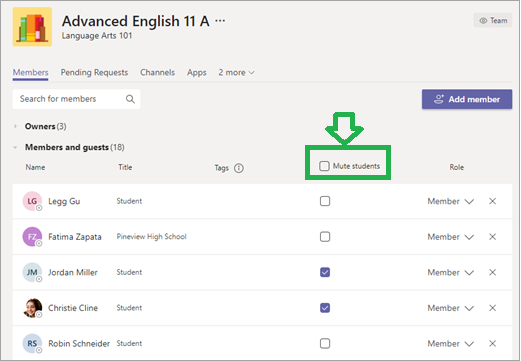The width and height of the screenshot is (521, 361).
Task: Open Robin Schneider's Member role dropdown
Action: pos(451,344)
